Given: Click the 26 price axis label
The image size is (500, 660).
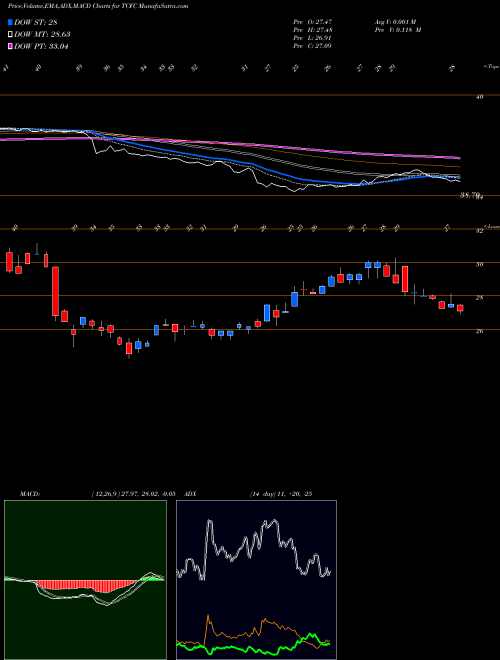Looking at the screenshot, I should tap(480, 331).
